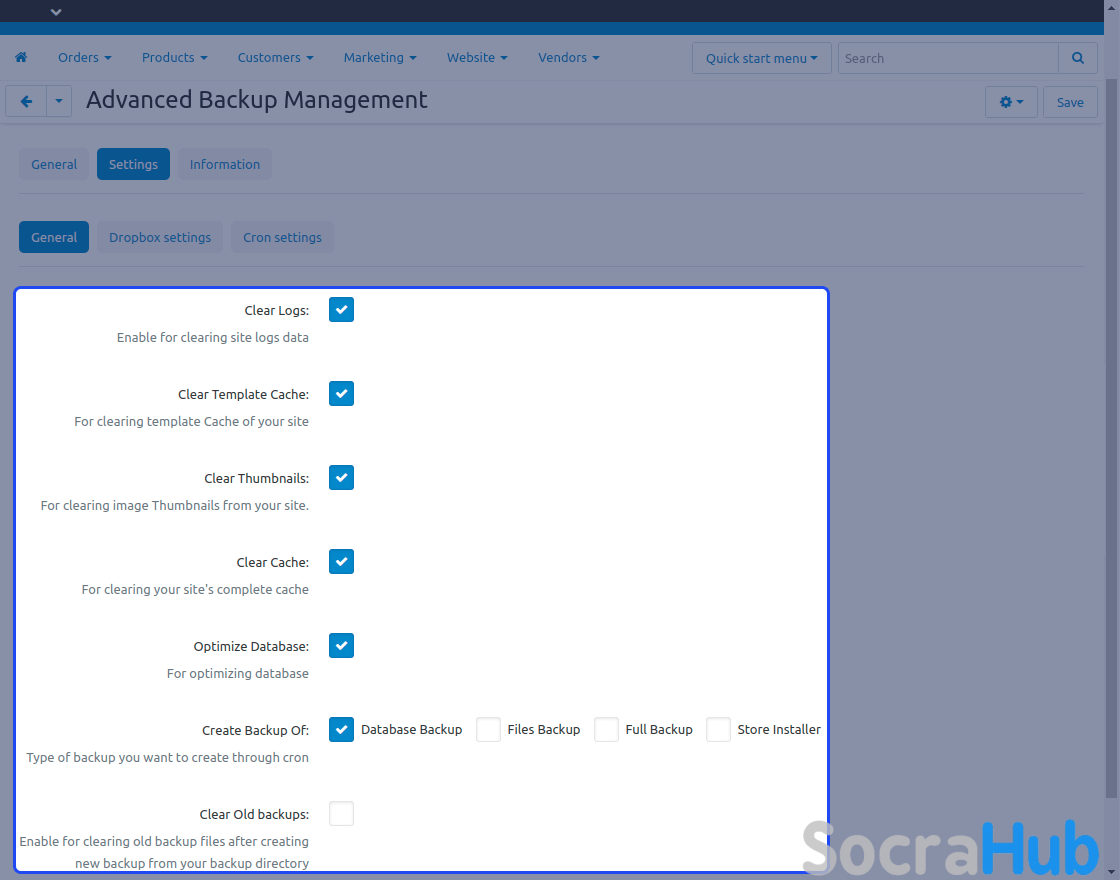Click the chevron icon in top bar
The width and height of the screenshot is (1120, 880).
pyautogui.click(x=56, y=12)
